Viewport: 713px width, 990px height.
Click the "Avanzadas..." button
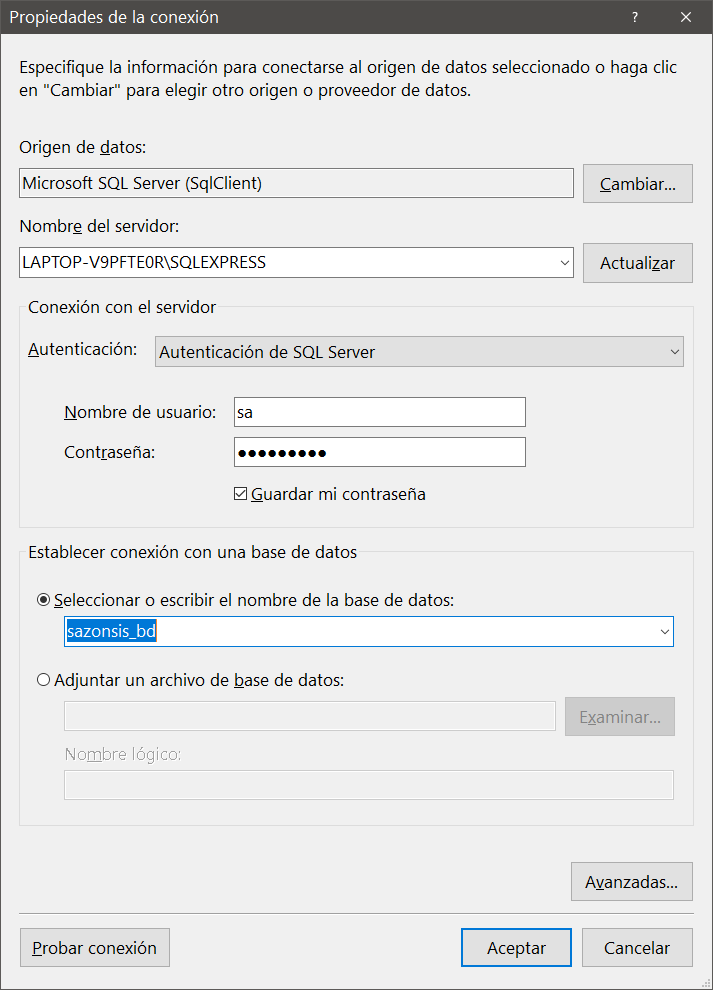(631, 881)
